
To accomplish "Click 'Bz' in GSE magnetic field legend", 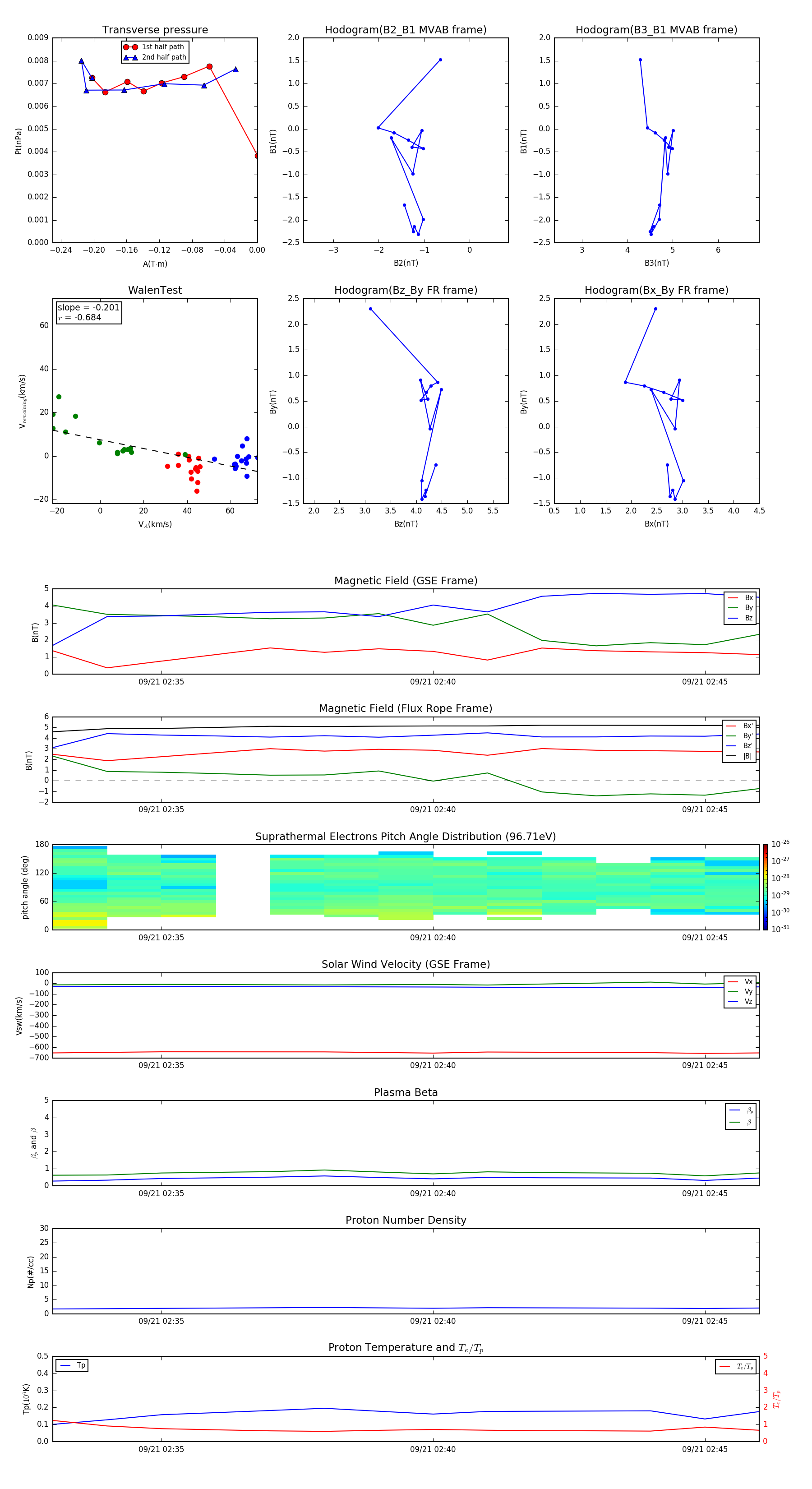I will 740,619.
